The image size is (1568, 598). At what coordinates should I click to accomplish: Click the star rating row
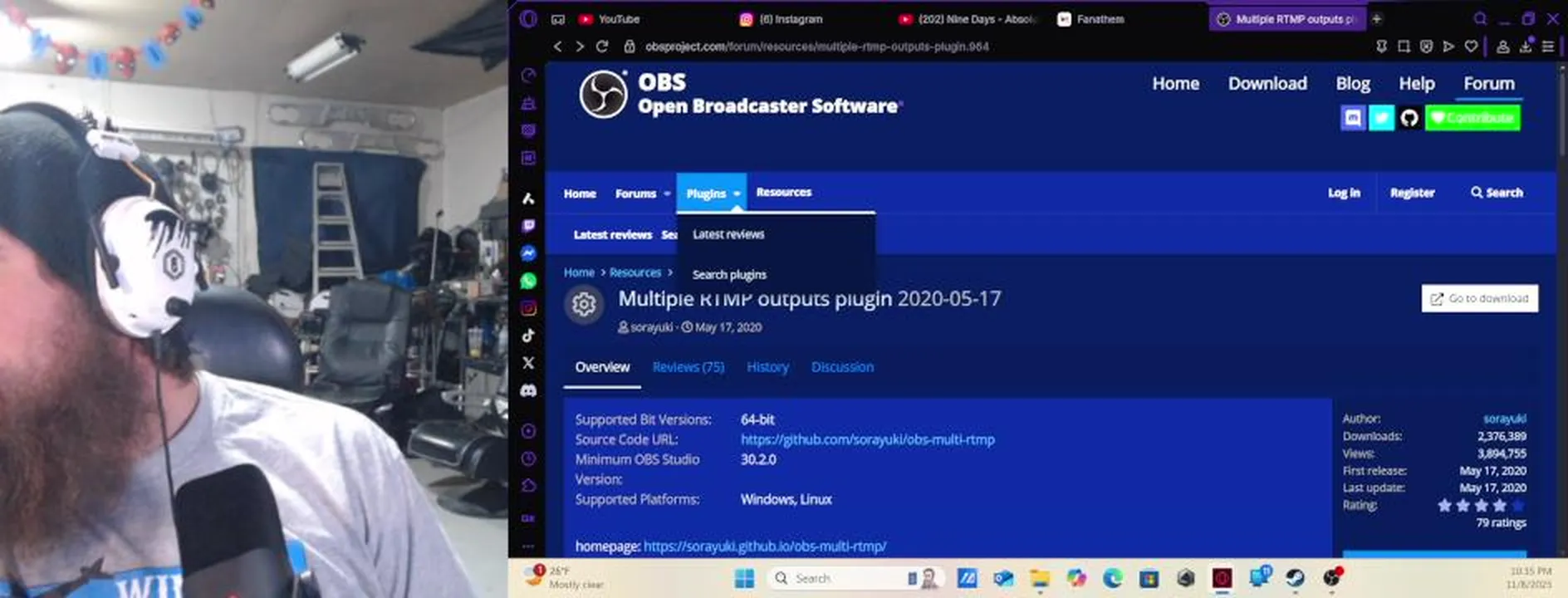tap(1482, 505)
